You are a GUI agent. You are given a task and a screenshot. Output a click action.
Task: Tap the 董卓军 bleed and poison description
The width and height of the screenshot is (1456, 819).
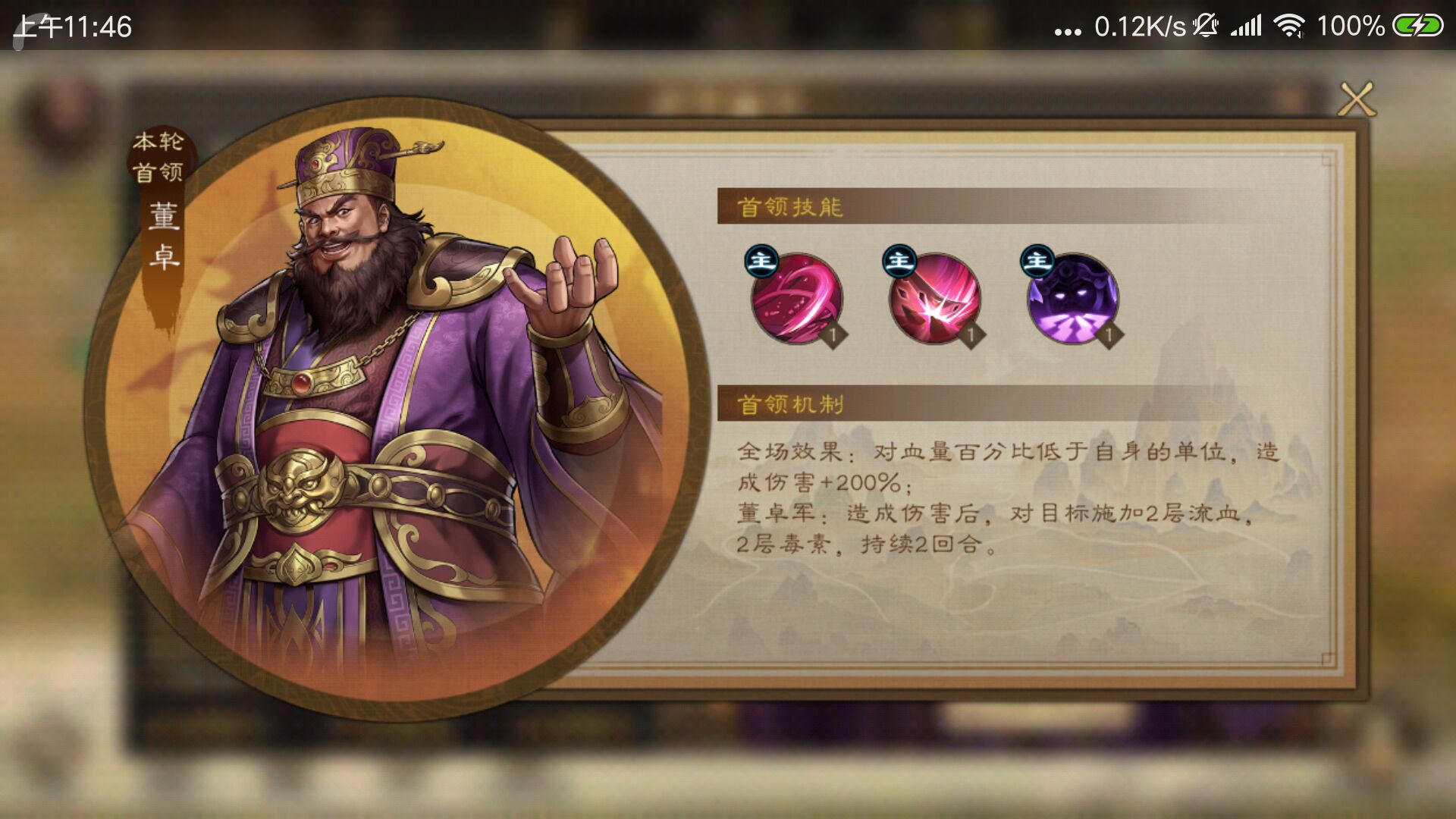[x=995, y=529]
